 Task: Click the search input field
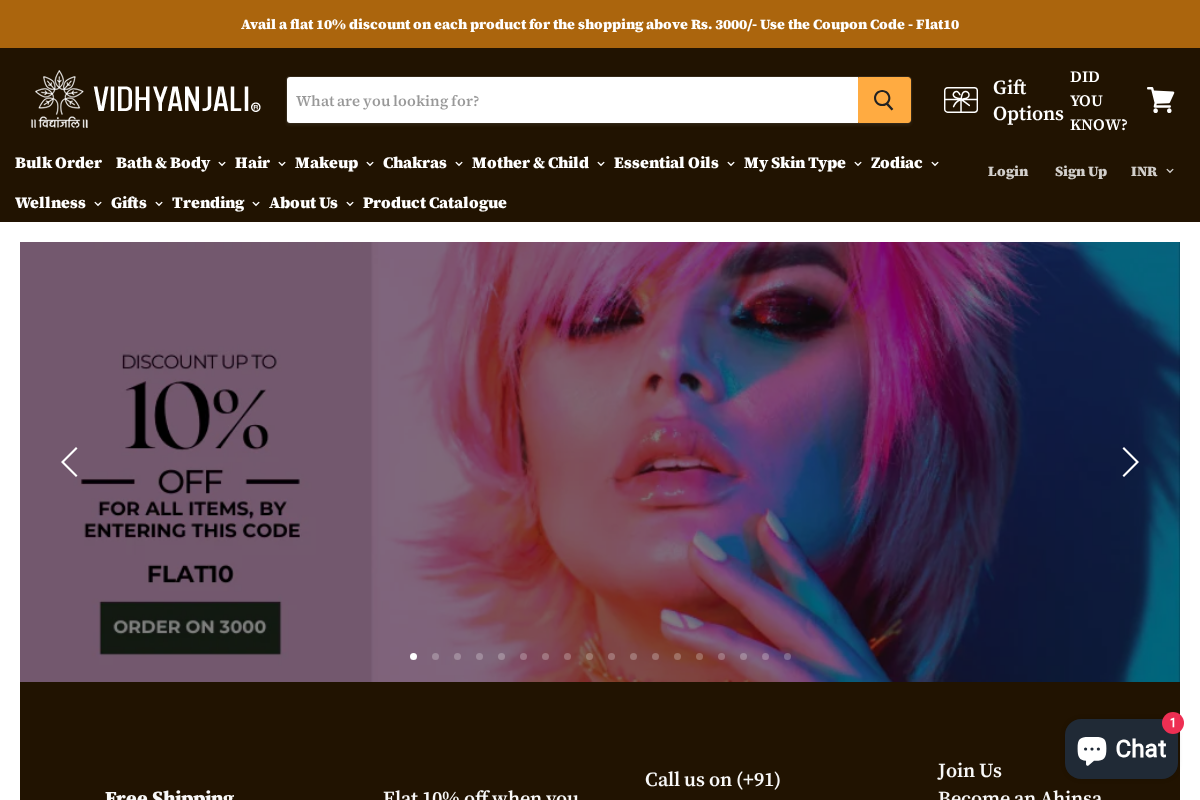572,100
